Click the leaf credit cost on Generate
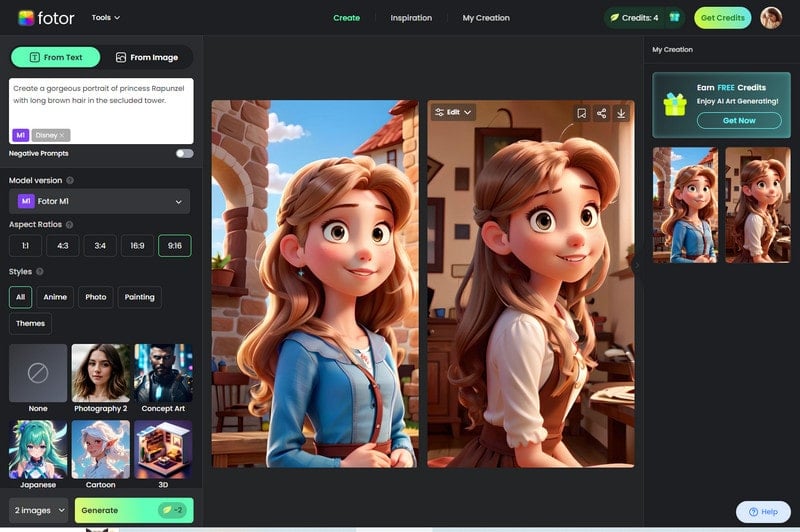The width and height of the screenshot is (800, 532). [172, 510]
